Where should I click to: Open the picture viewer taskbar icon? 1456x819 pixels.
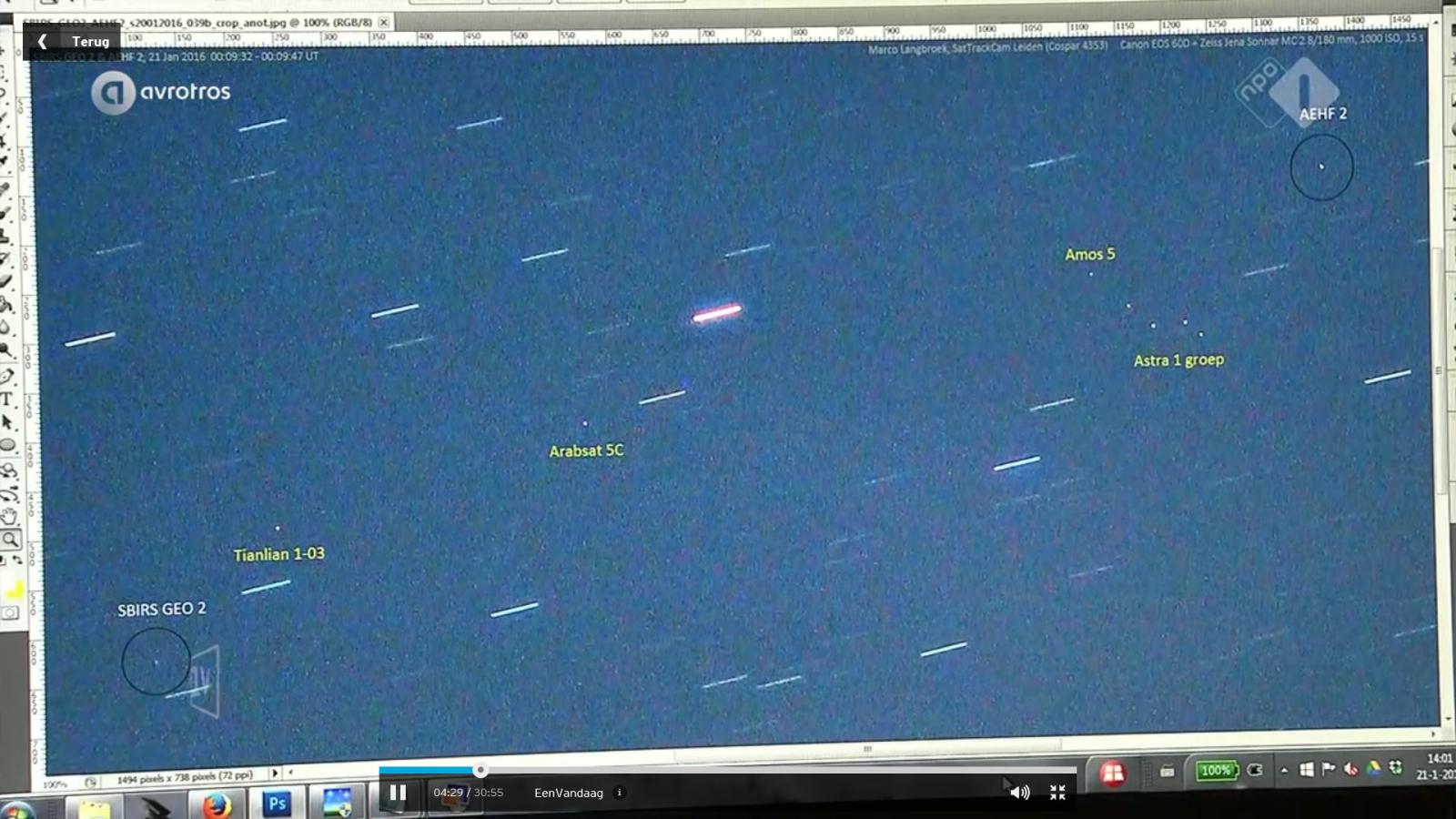[x=337, y=803]
